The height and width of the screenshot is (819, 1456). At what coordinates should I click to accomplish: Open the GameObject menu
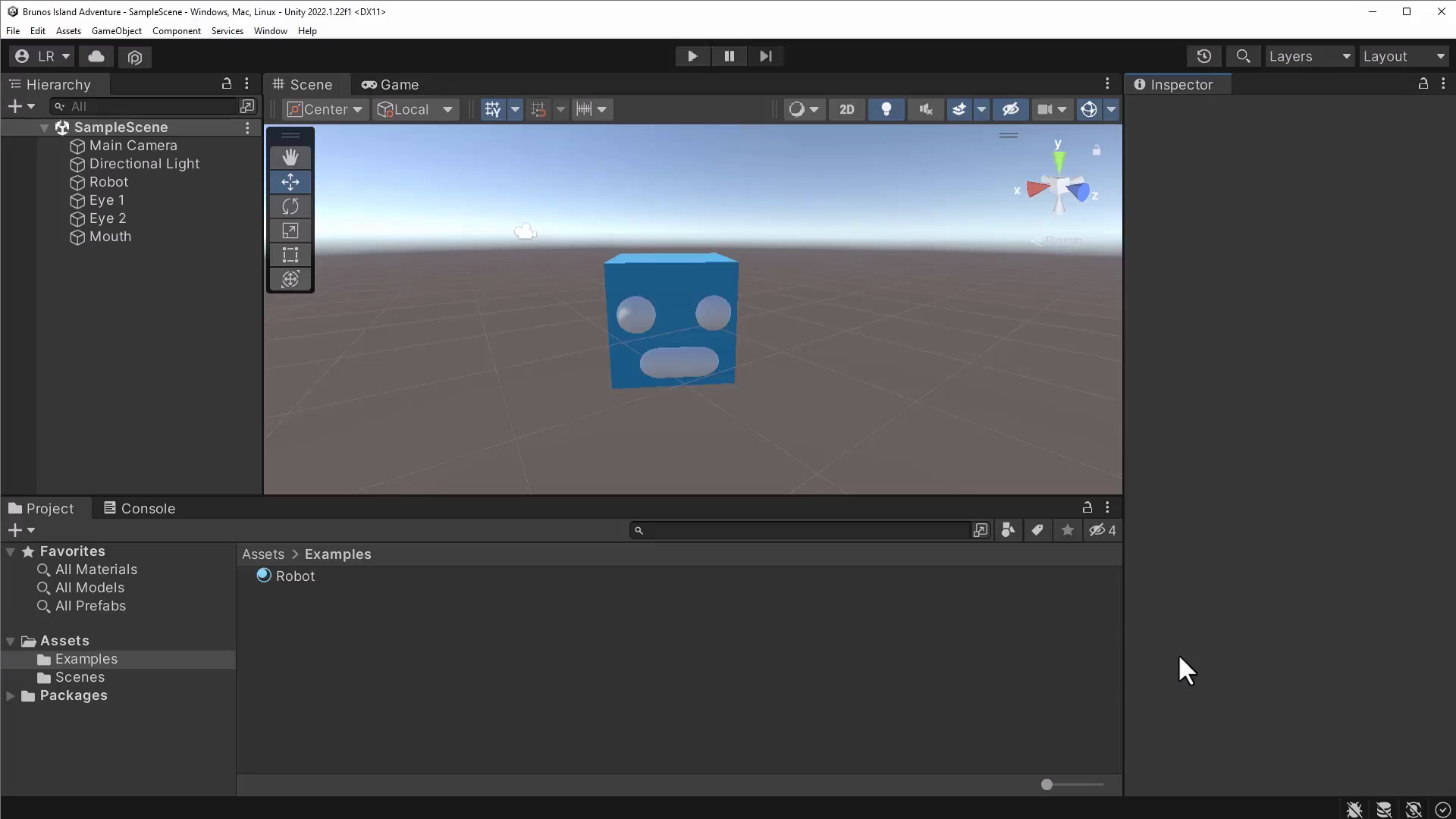point(117,31)
